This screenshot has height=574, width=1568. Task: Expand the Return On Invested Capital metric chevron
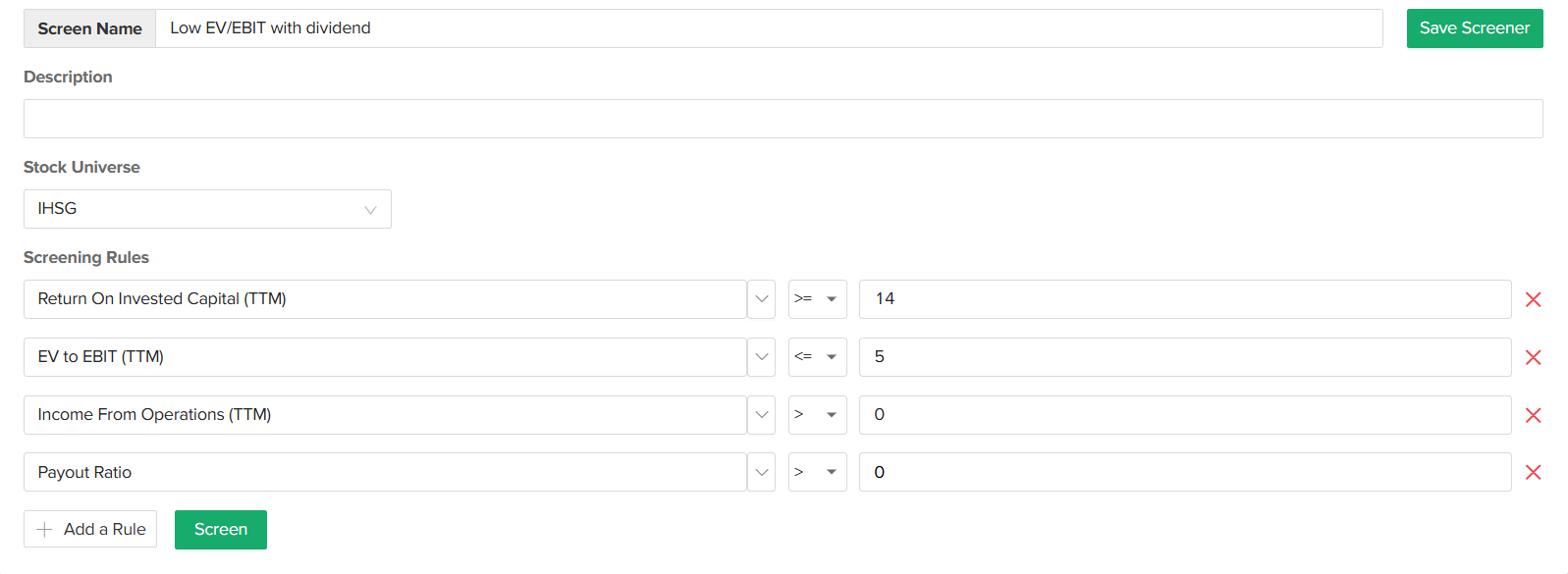tap(761, 299)
